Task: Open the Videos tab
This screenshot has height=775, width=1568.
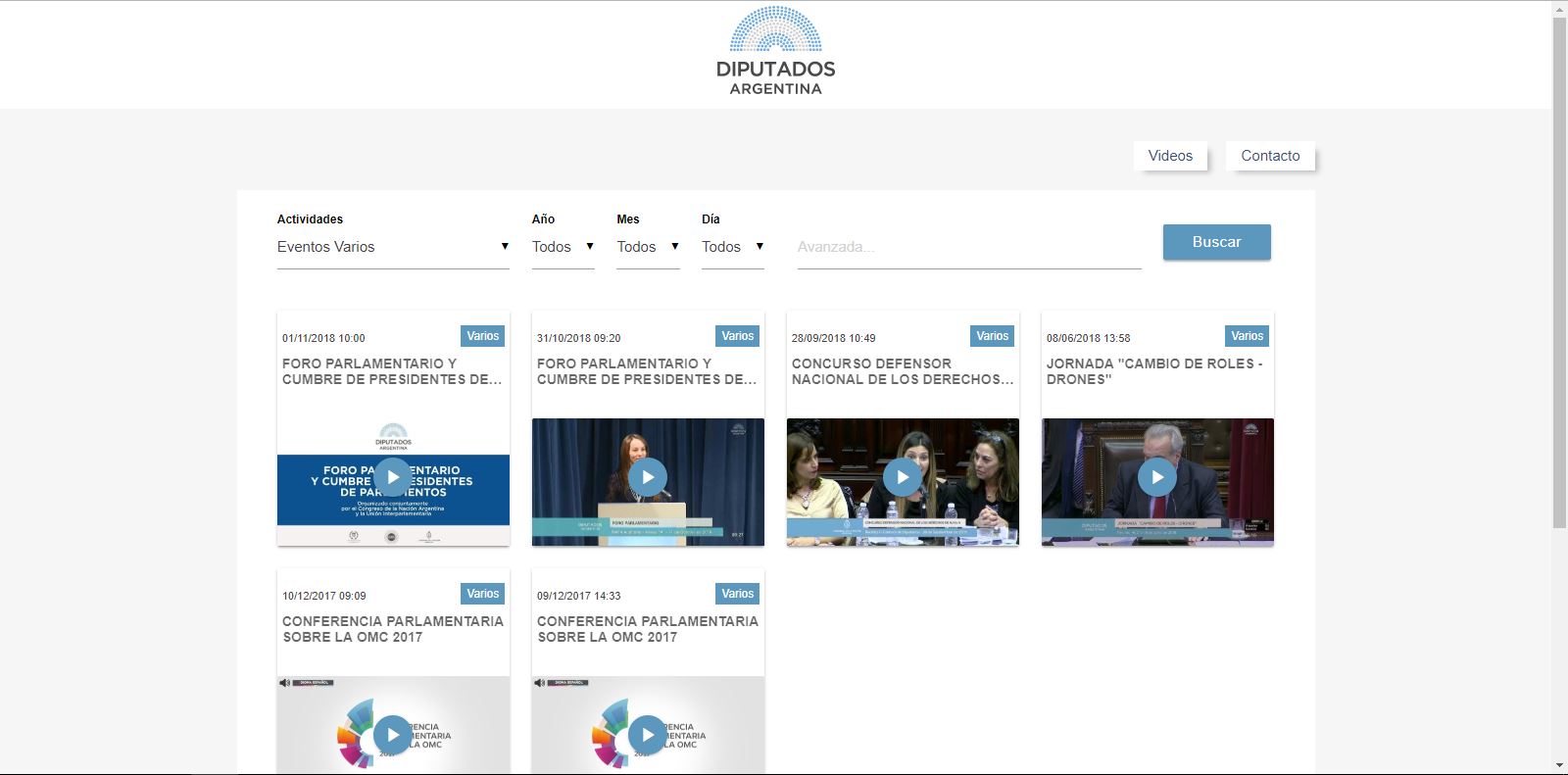Action: (x=1170, y=156)
